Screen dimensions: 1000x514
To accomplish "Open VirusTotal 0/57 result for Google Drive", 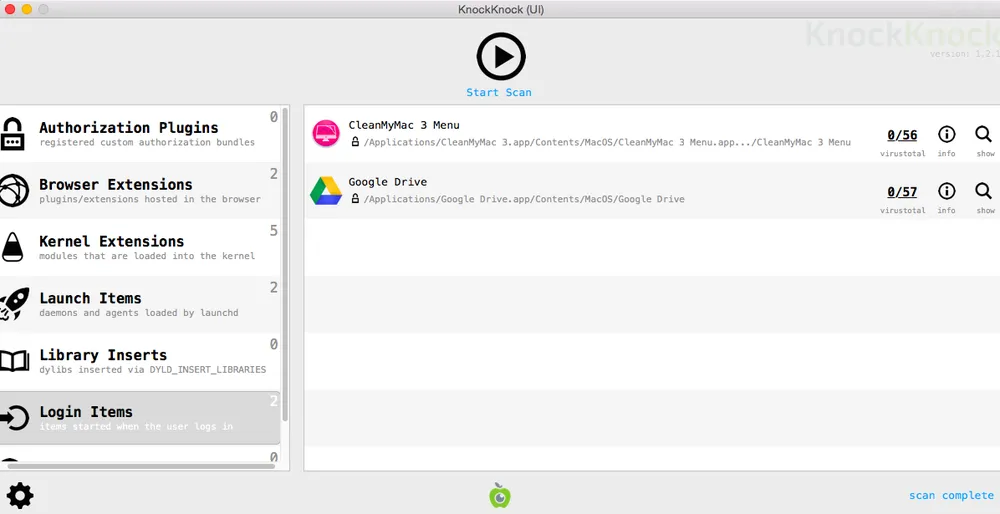I will pos(902,192).
